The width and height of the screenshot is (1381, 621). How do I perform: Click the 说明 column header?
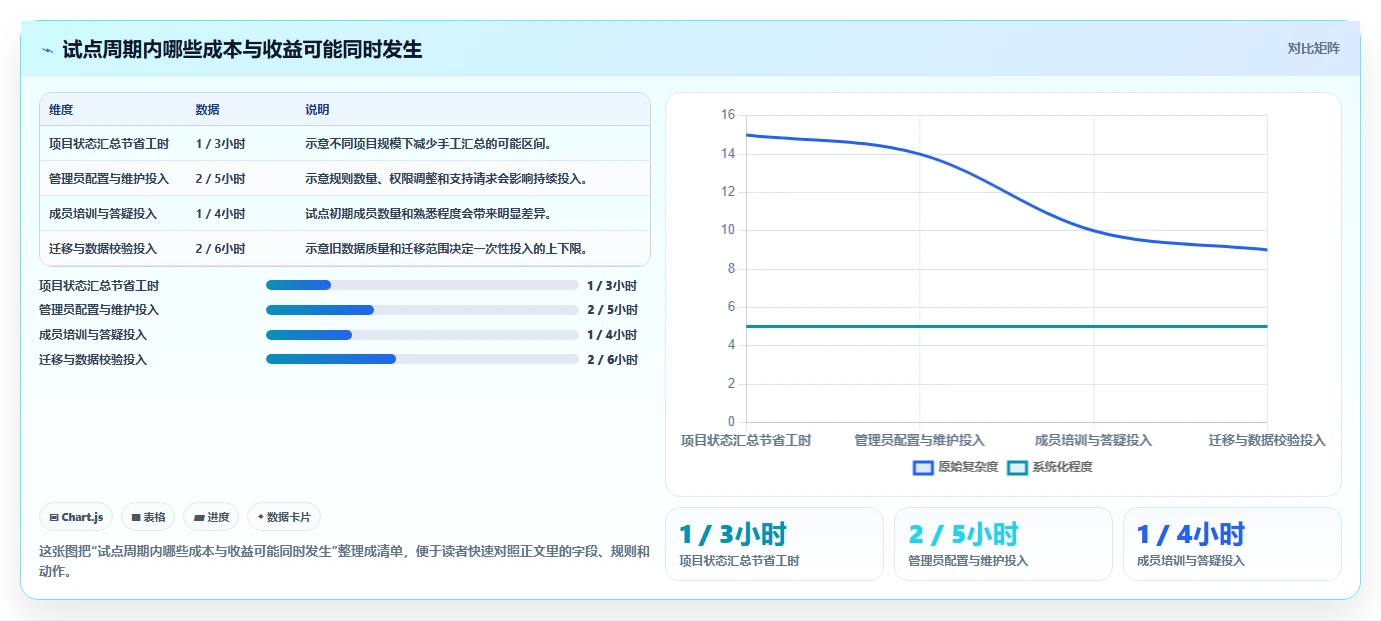coord(317,110)
